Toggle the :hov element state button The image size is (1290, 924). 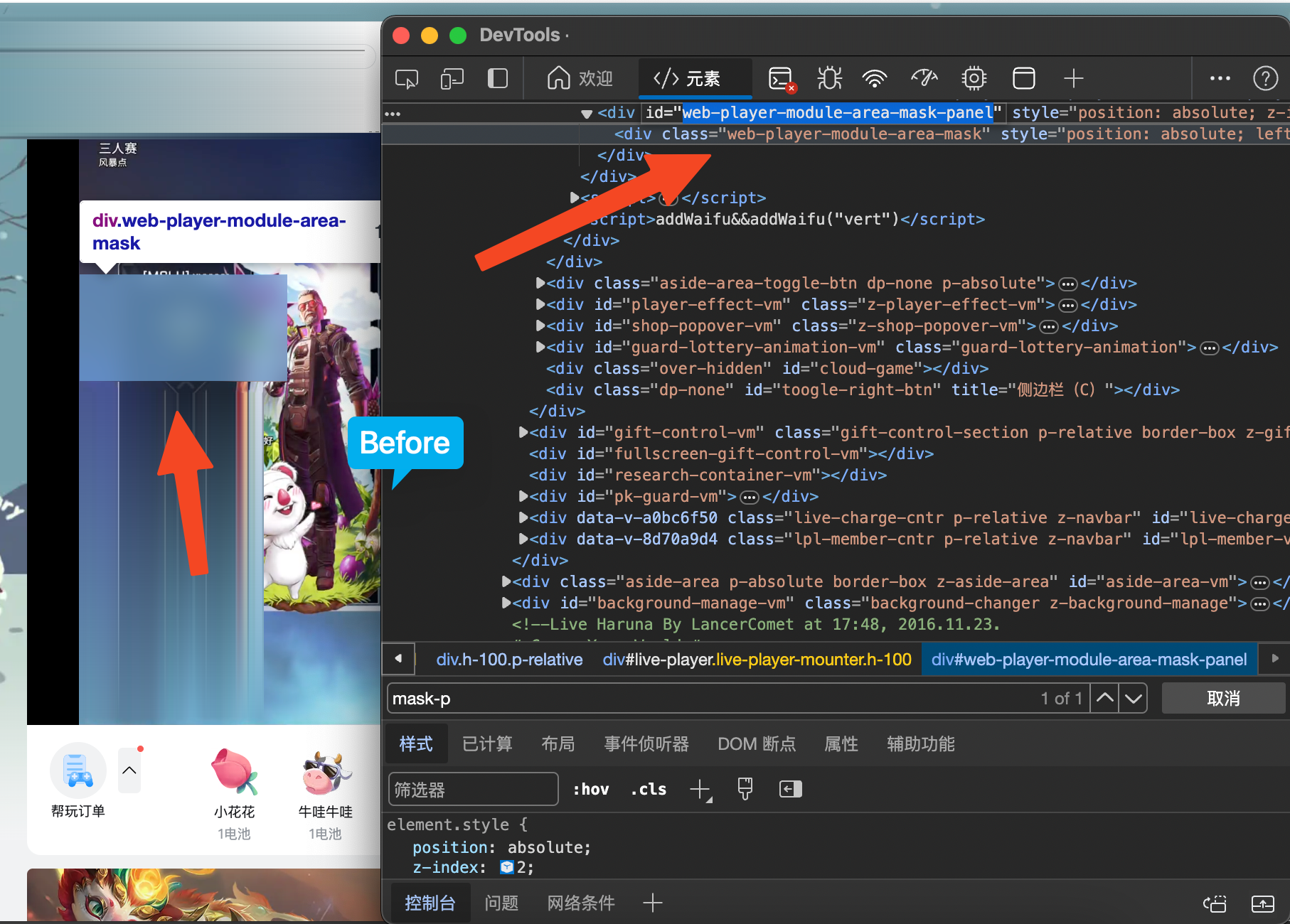click(x=591, y=790)
